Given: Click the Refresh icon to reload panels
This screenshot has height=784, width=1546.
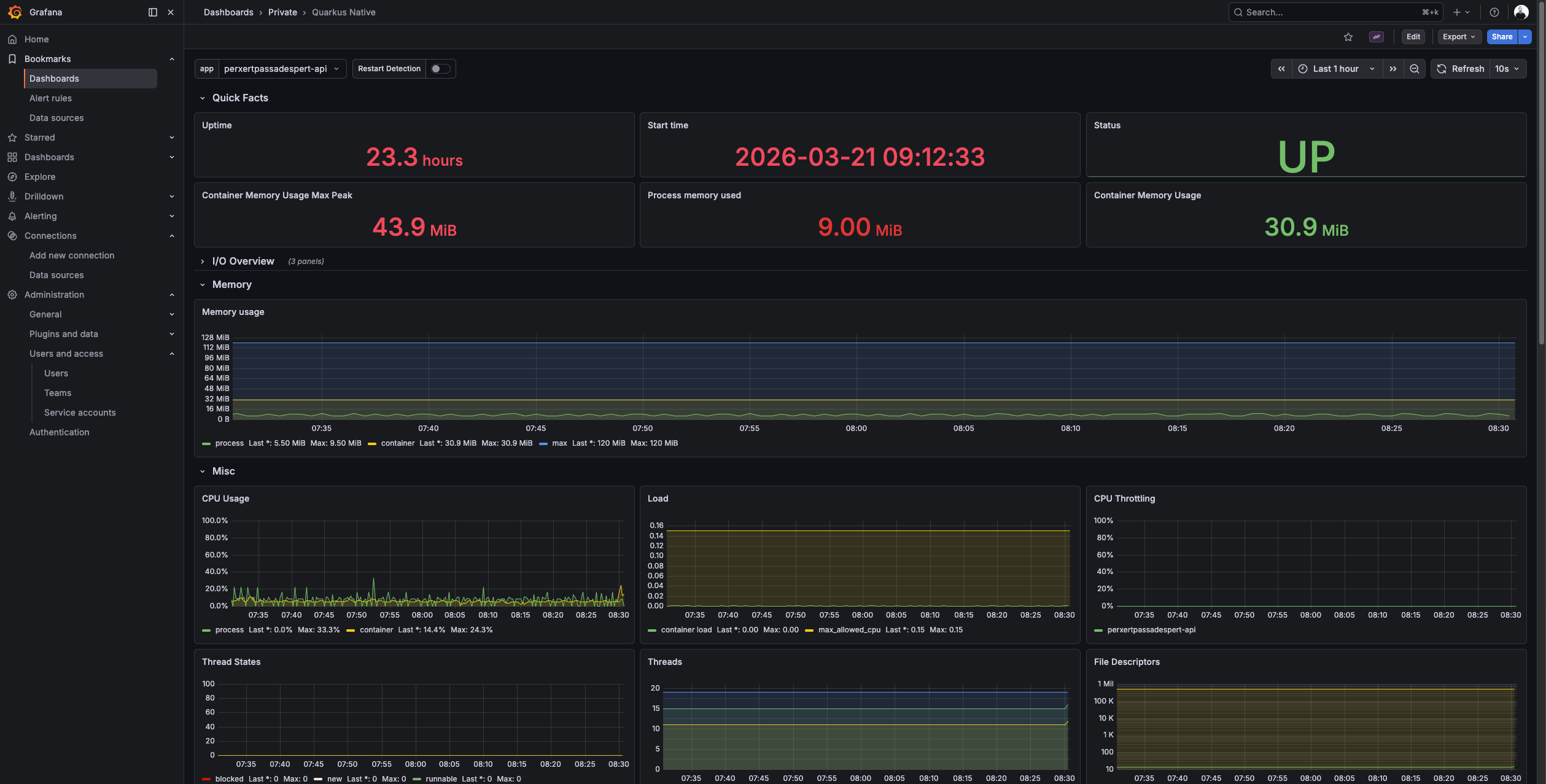Looking at the screenshot, I should [1442, 69].
